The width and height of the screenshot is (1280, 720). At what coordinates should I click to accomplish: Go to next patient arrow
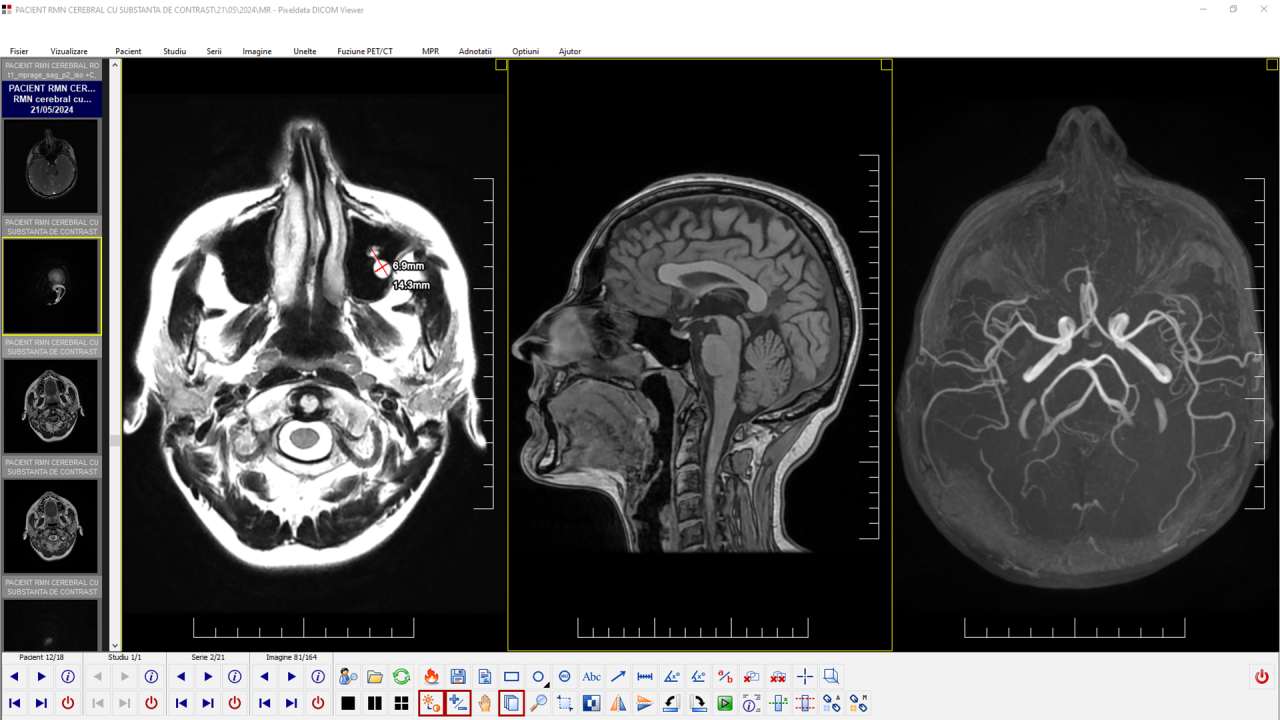click(41, 677)
